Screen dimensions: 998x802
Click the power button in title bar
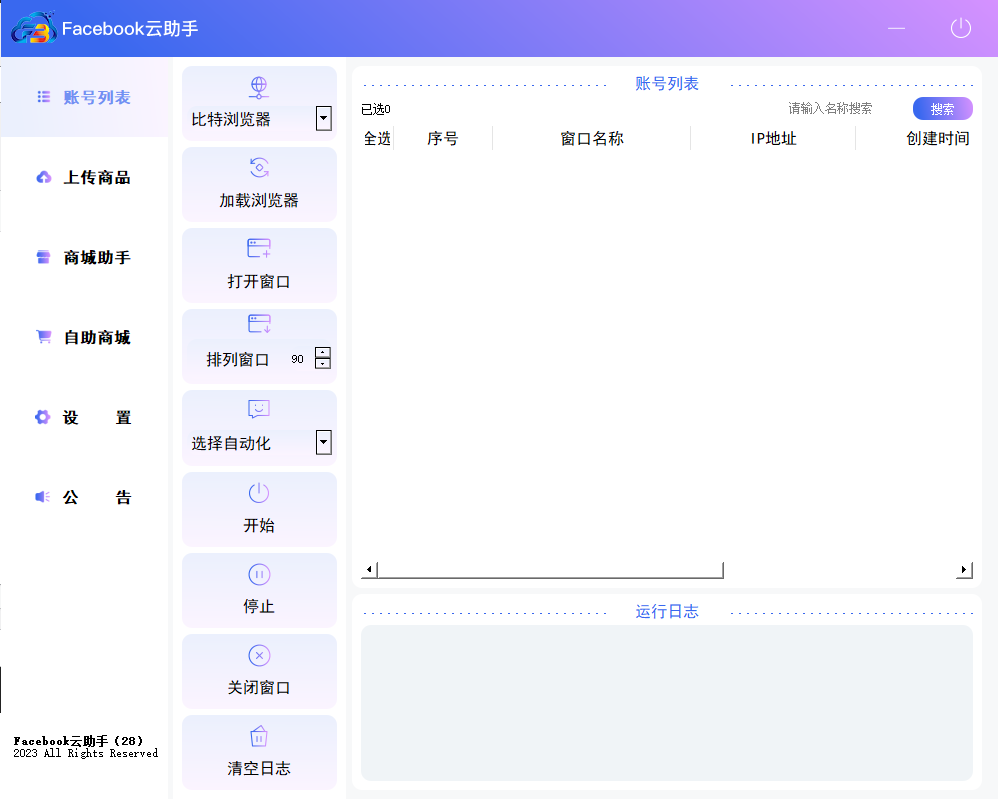960,28
